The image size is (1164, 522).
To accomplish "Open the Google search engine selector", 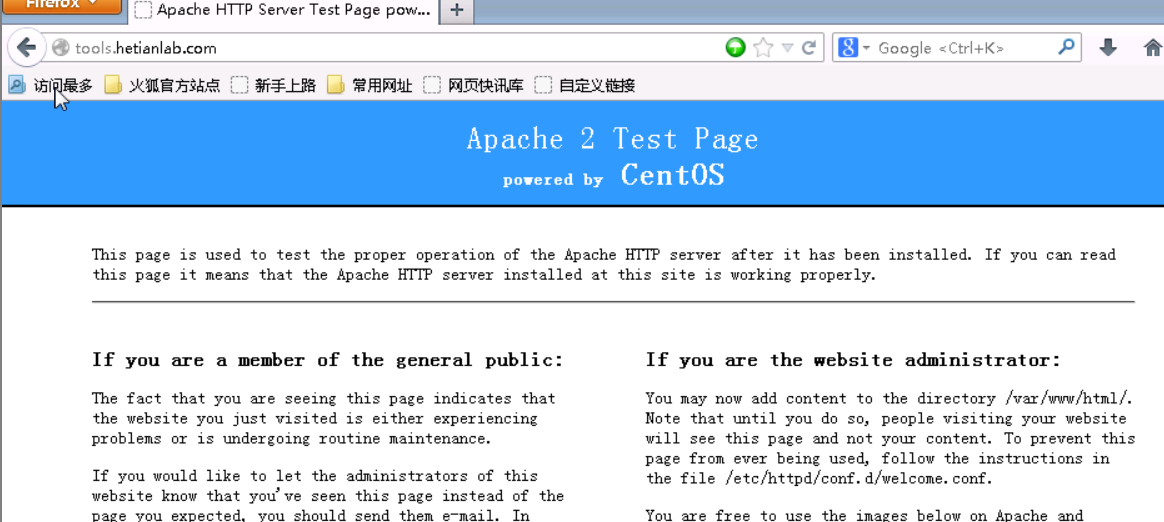I will tap(854, 48).
